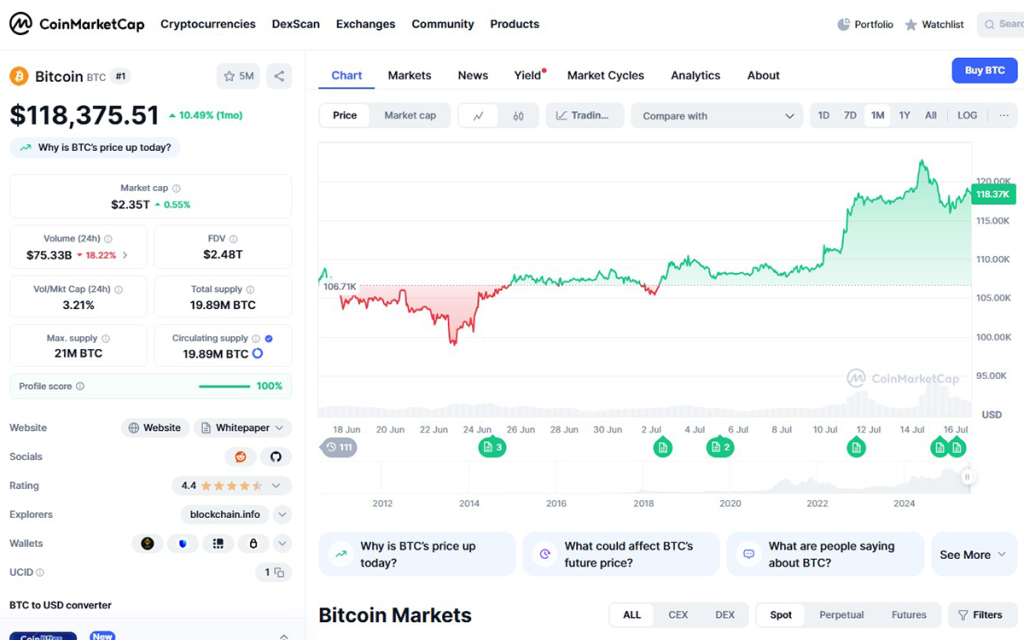Click info icon beside Total supply

point(250,289)
